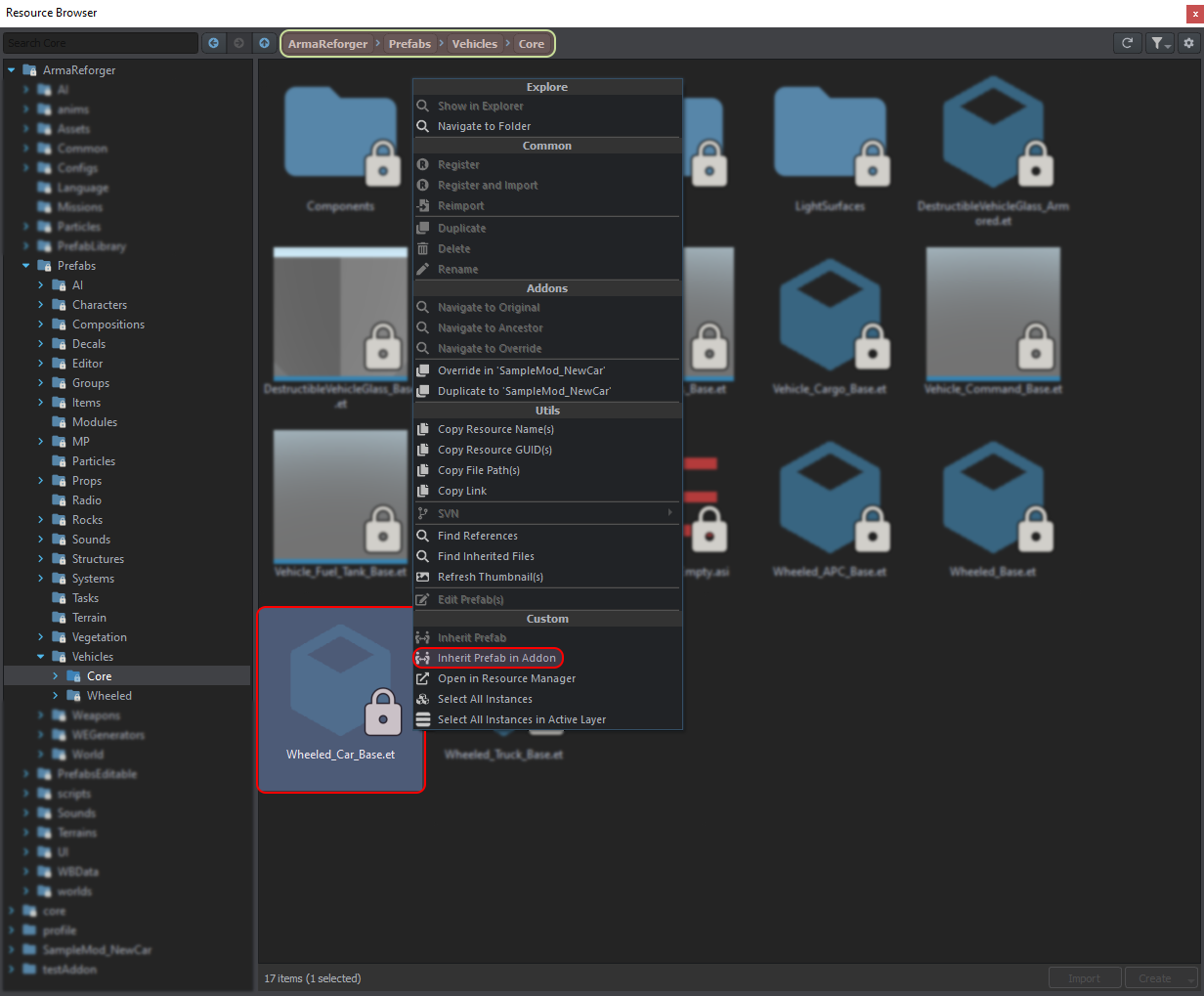Go back with the left arrow button

214,43
